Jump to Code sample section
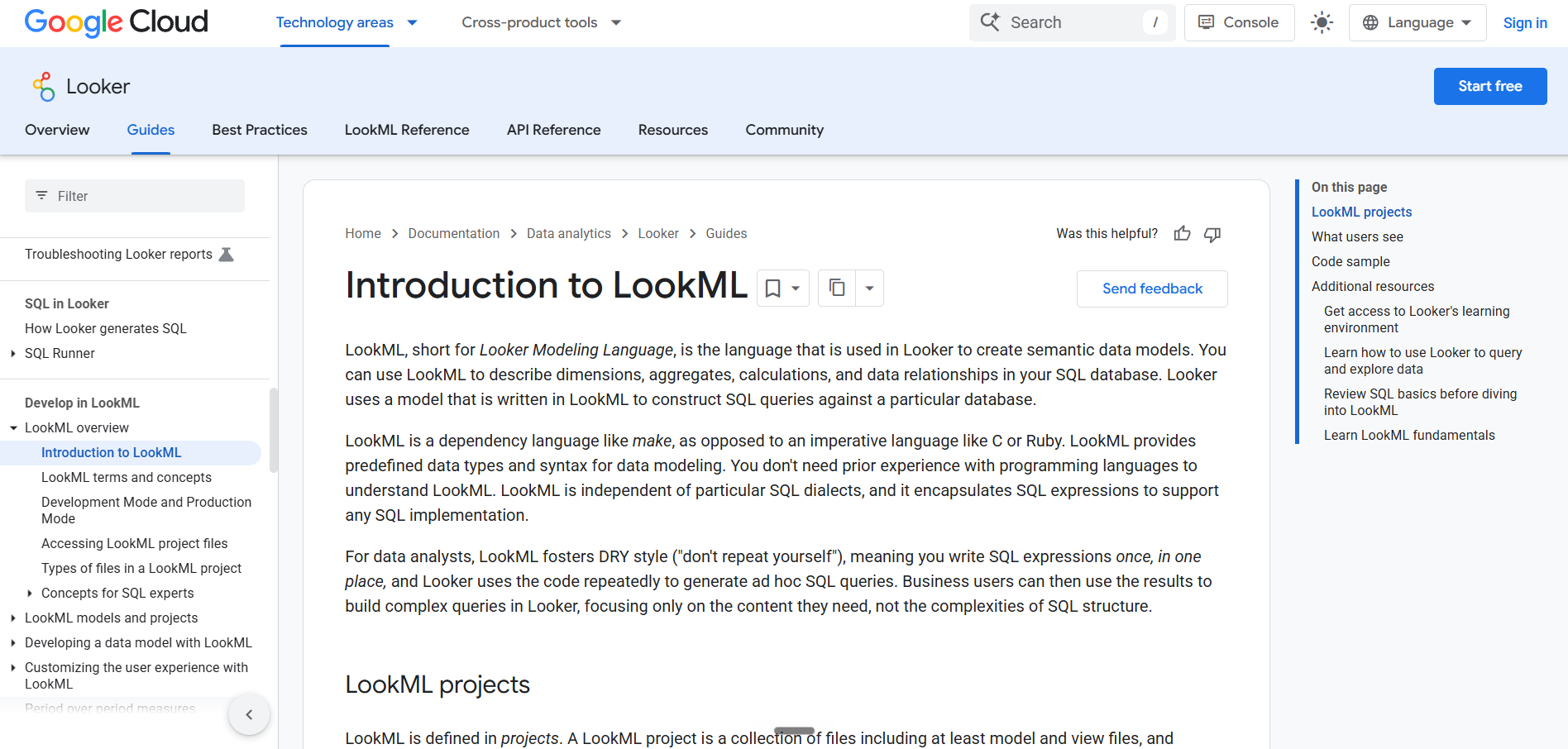 pyautogui.click(x=1350, y=262)
